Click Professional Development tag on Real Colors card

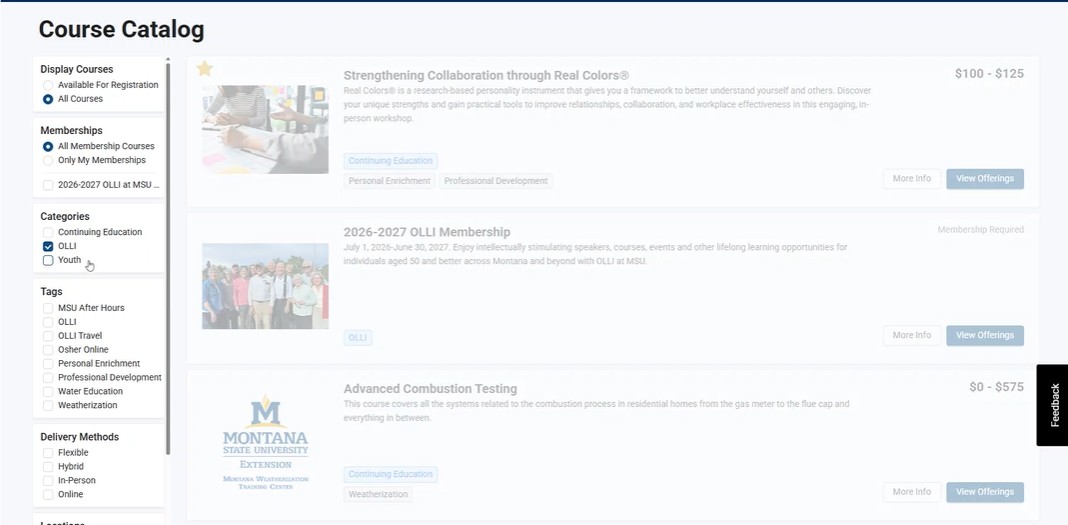point(496,181)
